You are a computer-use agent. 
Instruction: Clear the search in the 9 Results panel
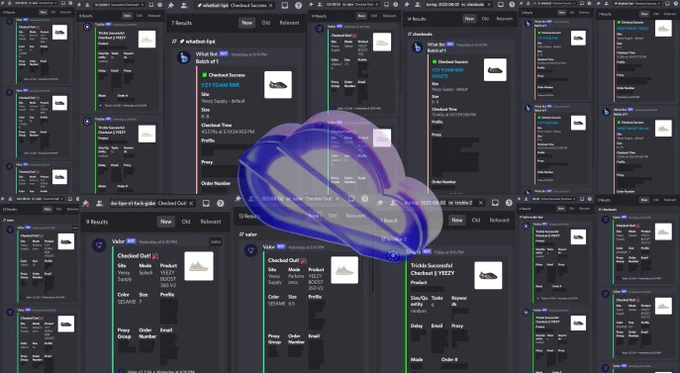tap(191, 203)
